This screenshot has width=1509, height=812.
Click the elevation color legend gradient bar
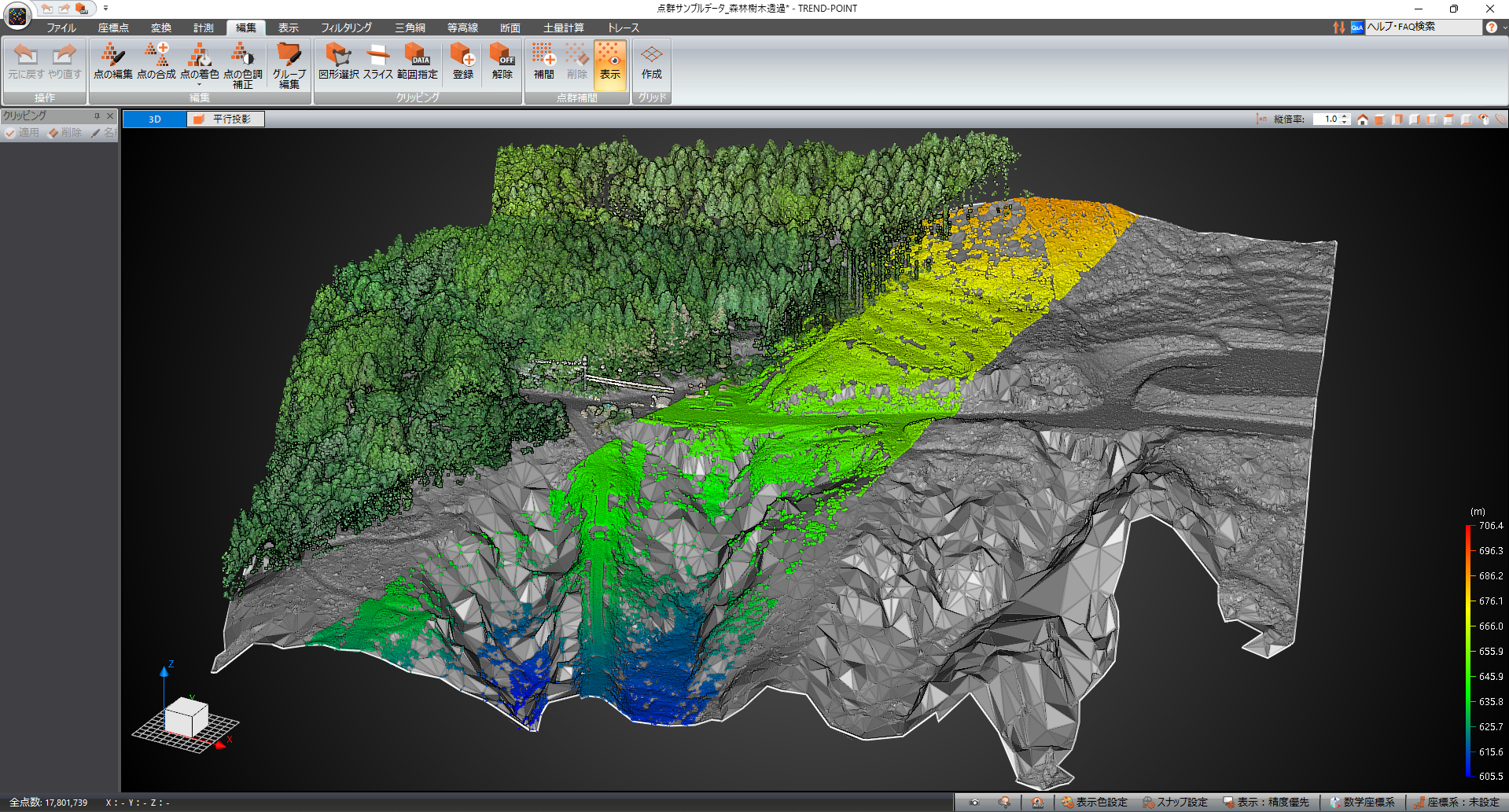click(1468, 651)
